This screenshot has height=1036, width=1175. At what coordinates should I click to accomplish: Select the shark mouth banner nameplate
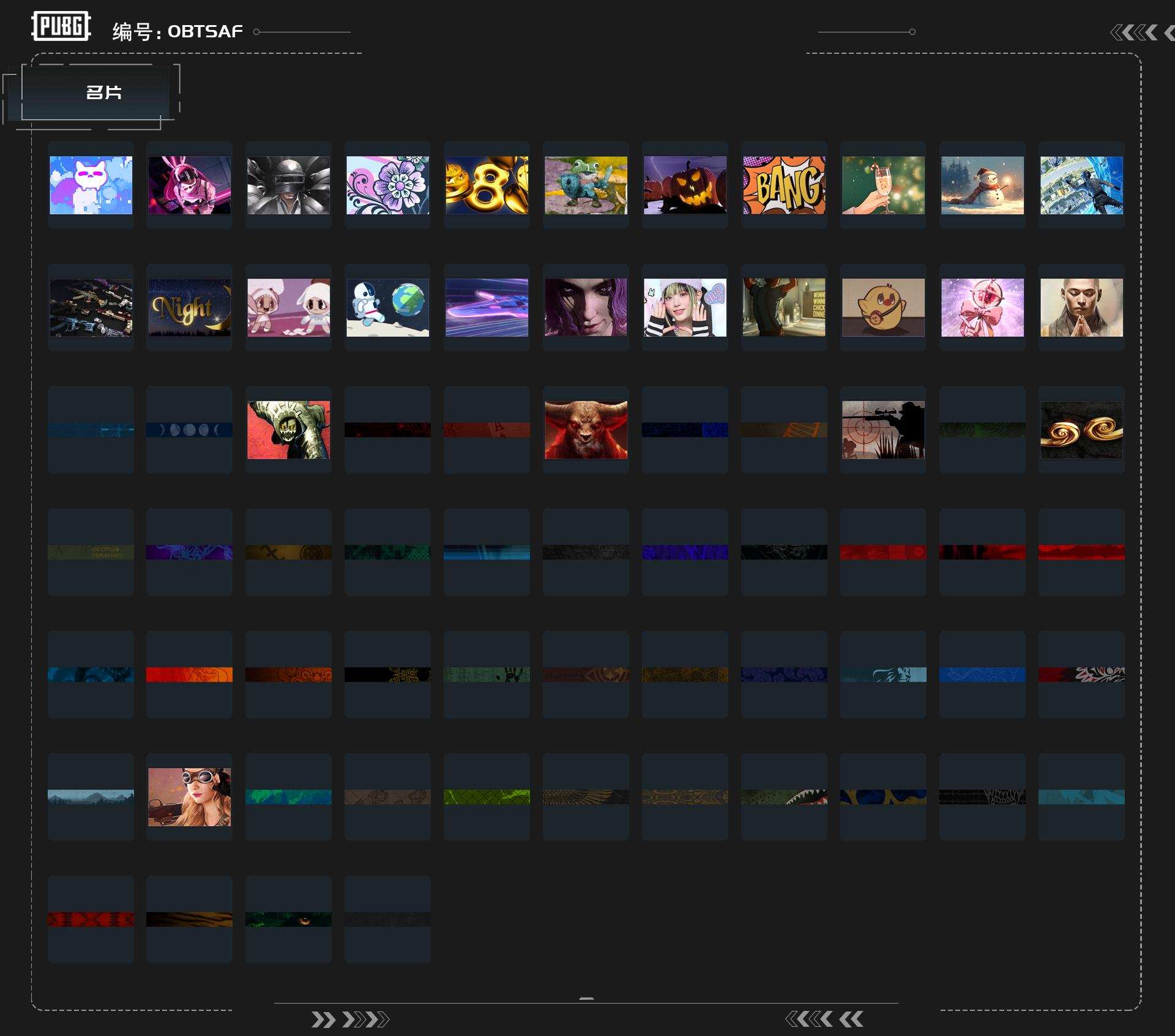coord(785,797)
